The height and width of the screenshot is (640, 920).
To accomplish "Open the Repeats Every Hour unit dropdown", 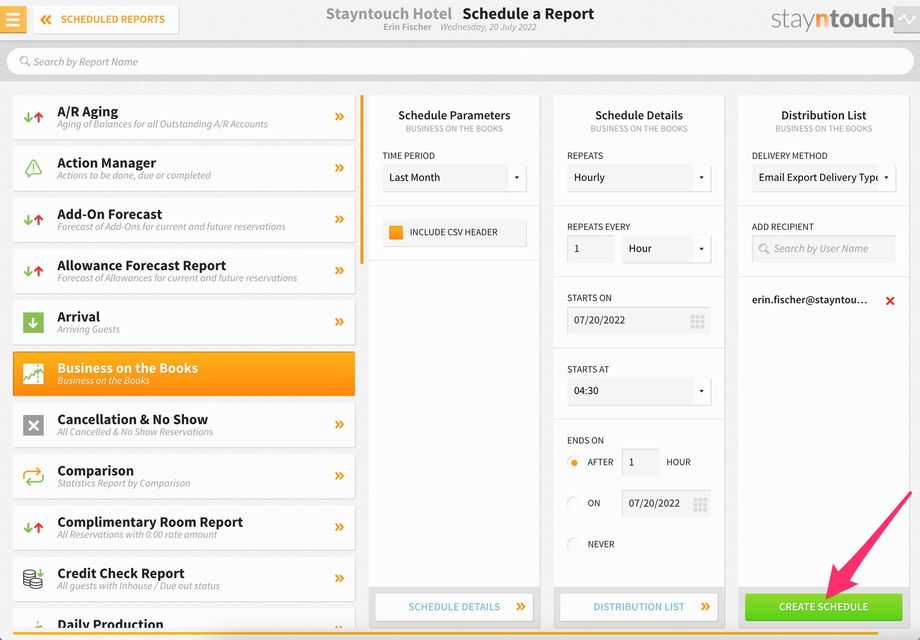I will [x=667, y=249].
